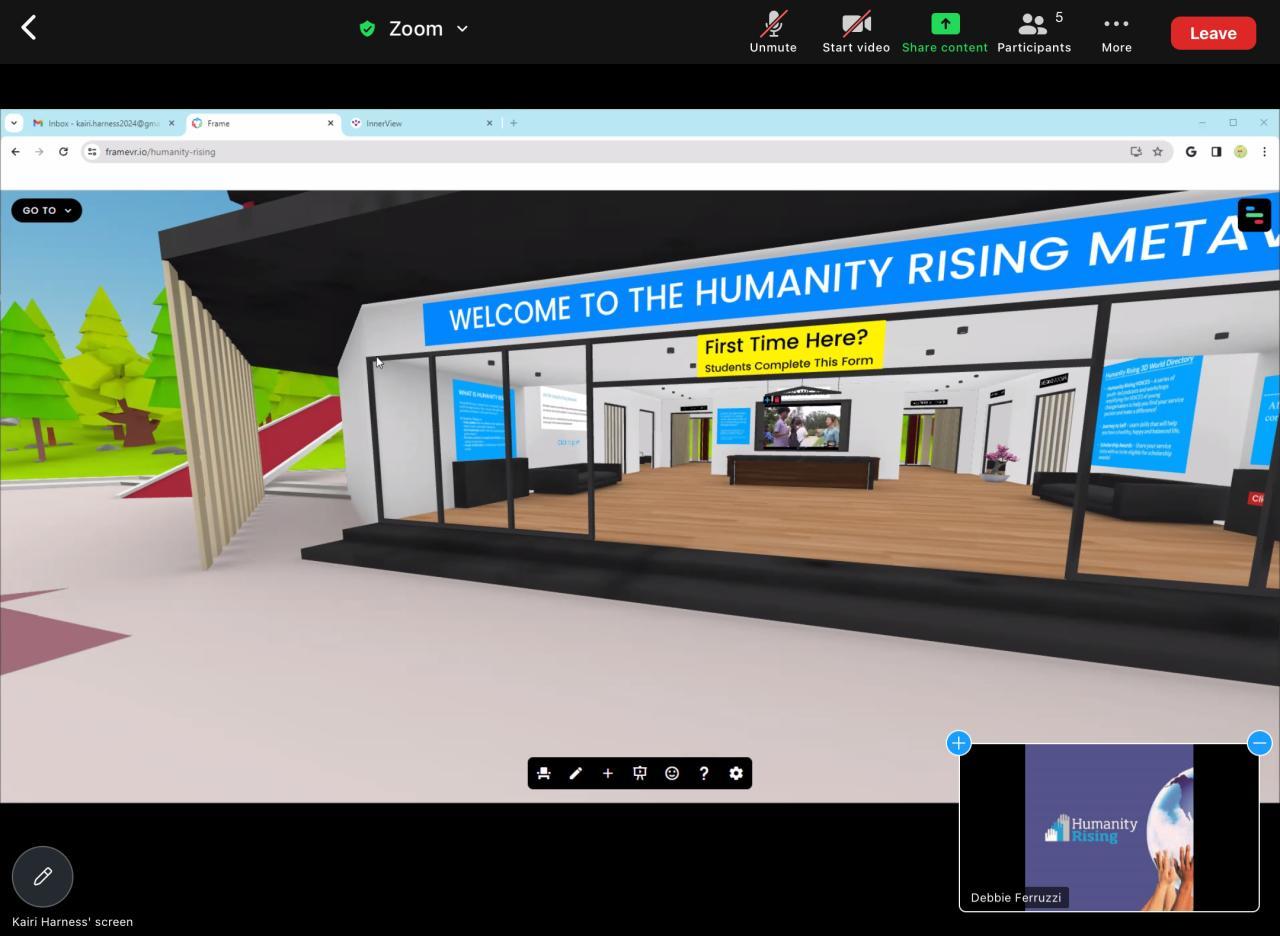This screenshot has width=1280, height=936.
Task: Select Debbie Ferruzzi's video thumbnail
Action: (x=1109, y=828)
